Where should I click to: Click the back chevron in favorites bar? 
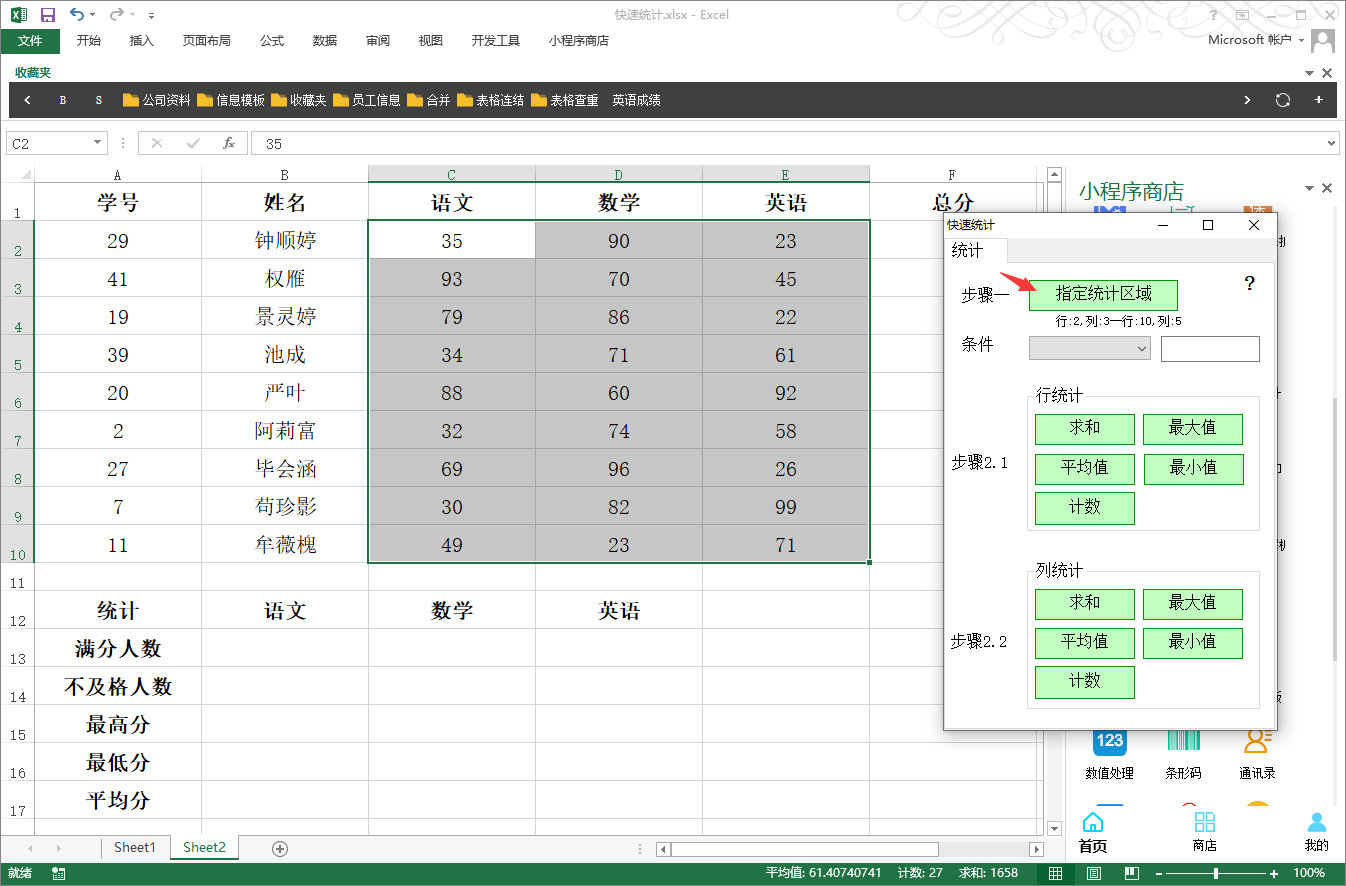click(x=27, y=100)
